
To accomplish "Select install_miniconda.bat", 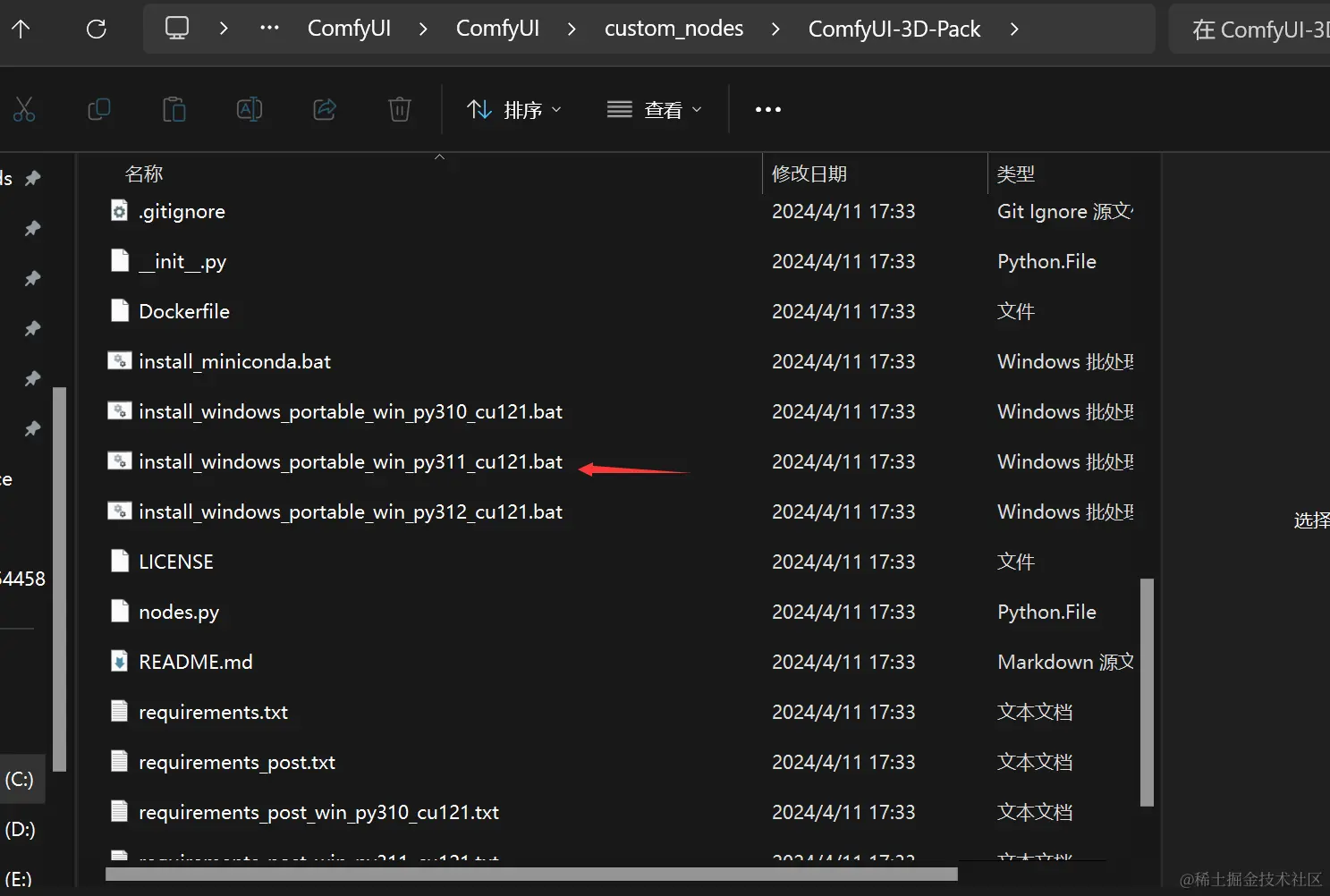I will coord(234,361).
